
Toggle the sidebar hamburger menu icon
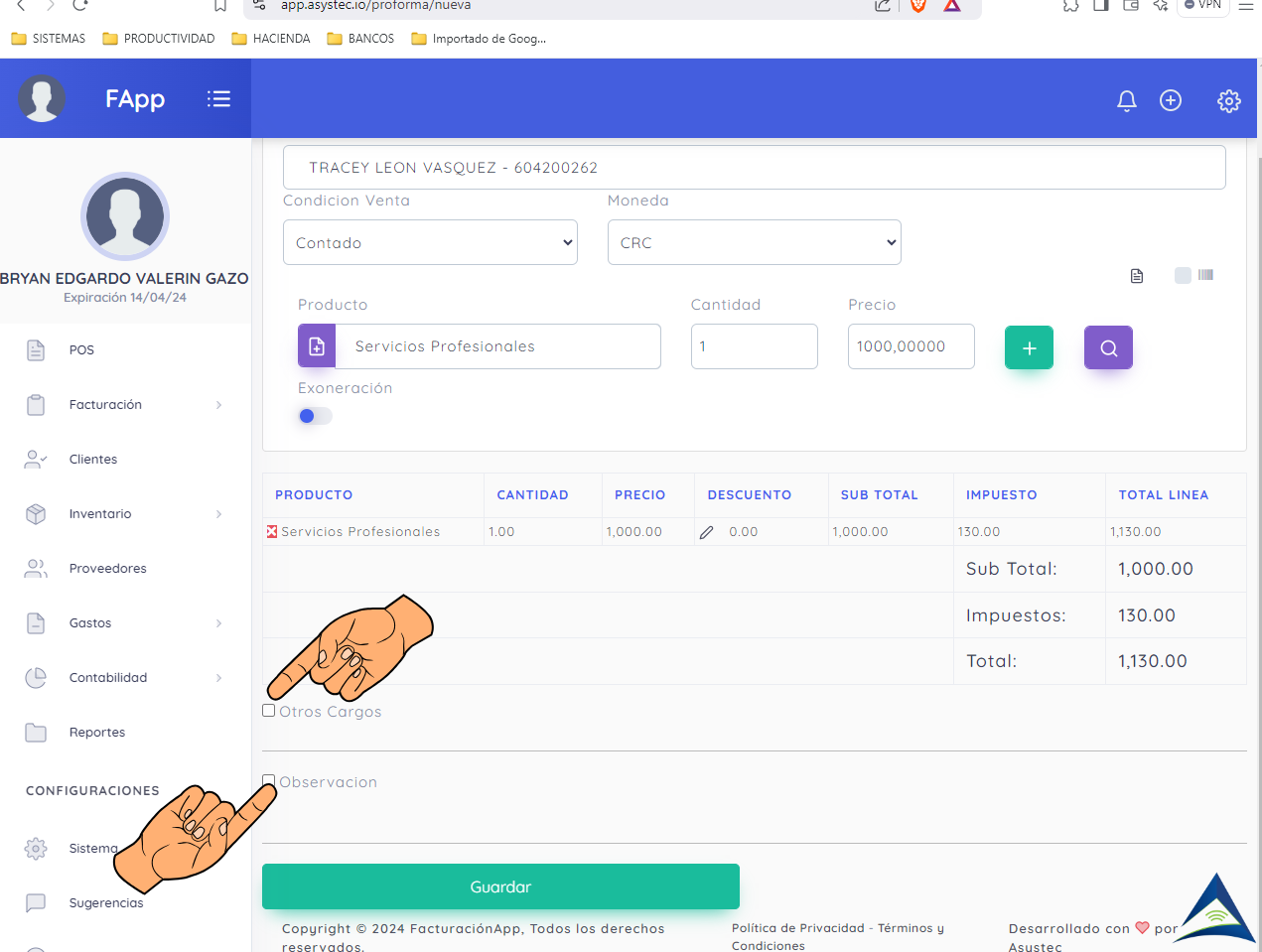click(x=218, y=98)
